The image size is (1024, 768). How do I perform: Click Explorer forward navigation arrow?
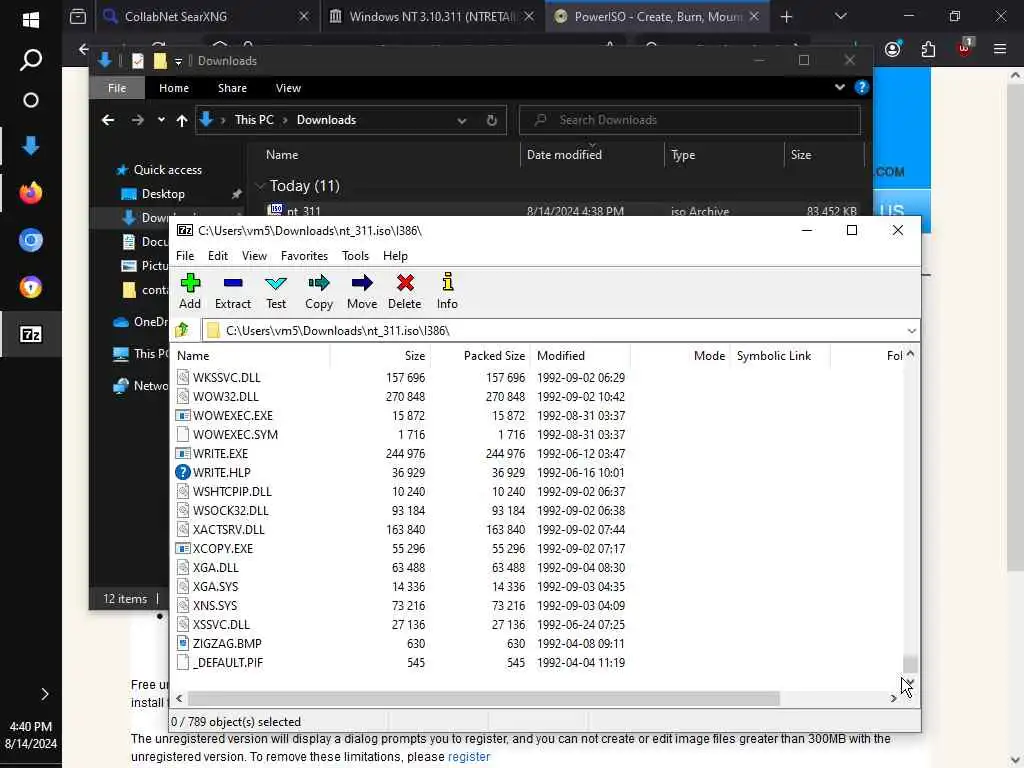(137, 120)
